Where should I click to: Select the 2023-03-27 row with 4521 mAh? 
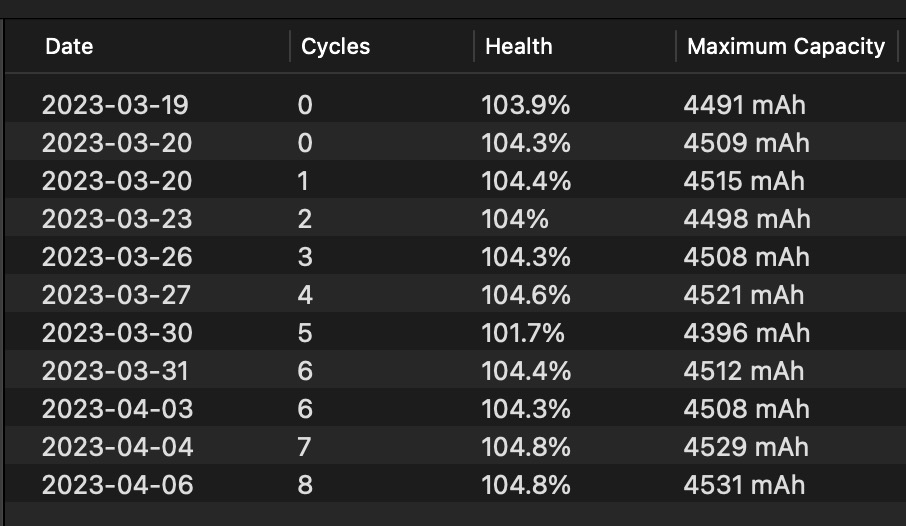(x=455, y=295)
